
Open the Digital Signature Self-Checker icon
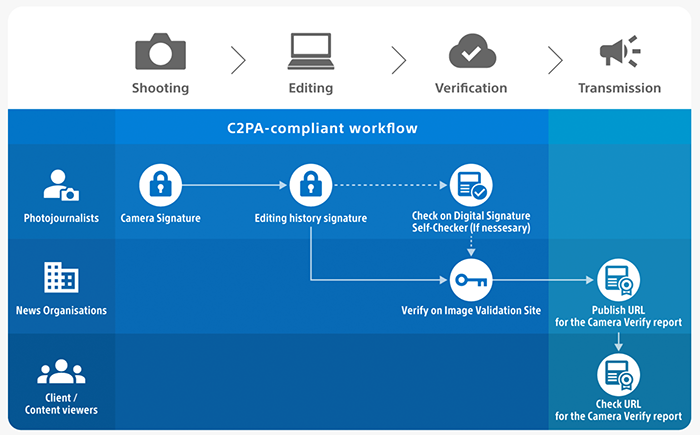(470, 185)
